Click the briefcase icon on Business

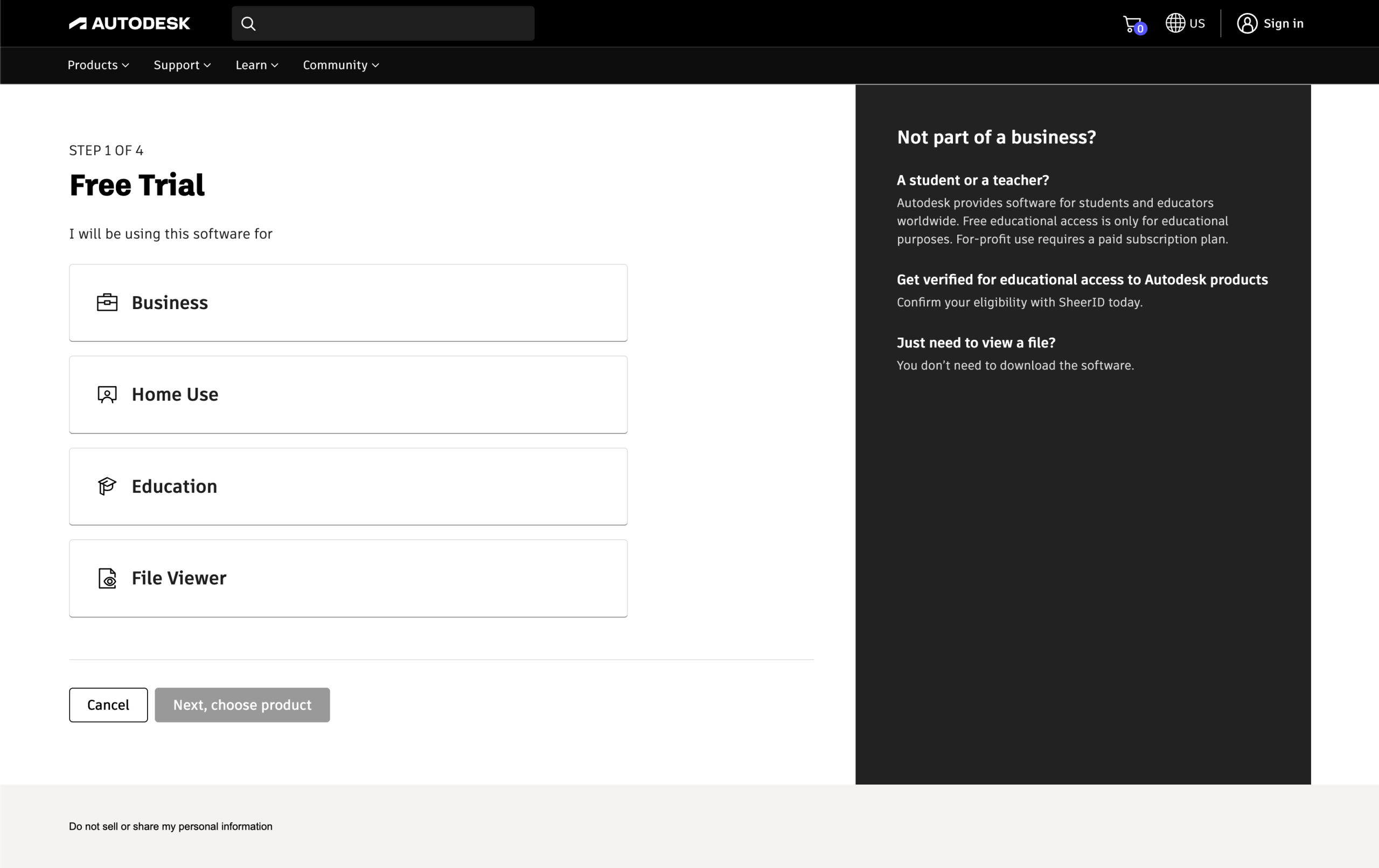(107, 302)
